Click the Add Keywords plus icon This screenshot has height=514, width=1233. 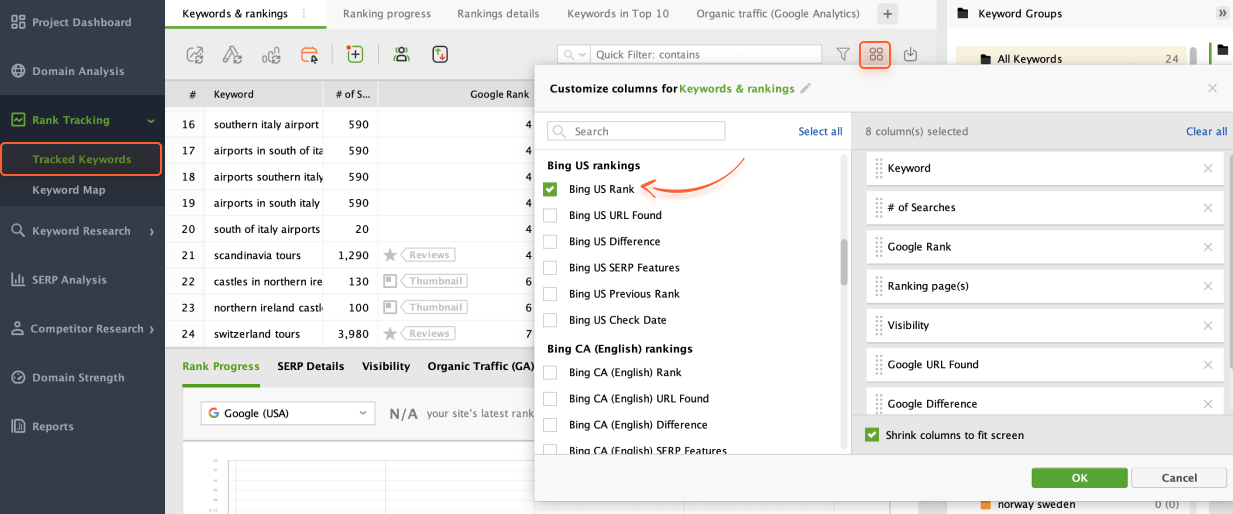click(355, 55)
